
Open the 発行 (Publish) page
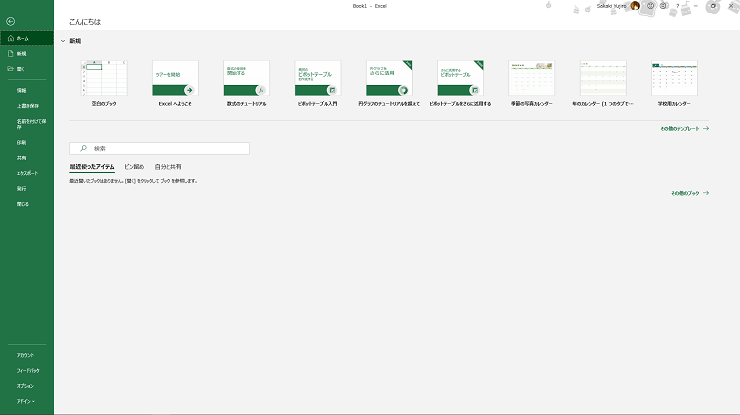[x=27, y=188]
